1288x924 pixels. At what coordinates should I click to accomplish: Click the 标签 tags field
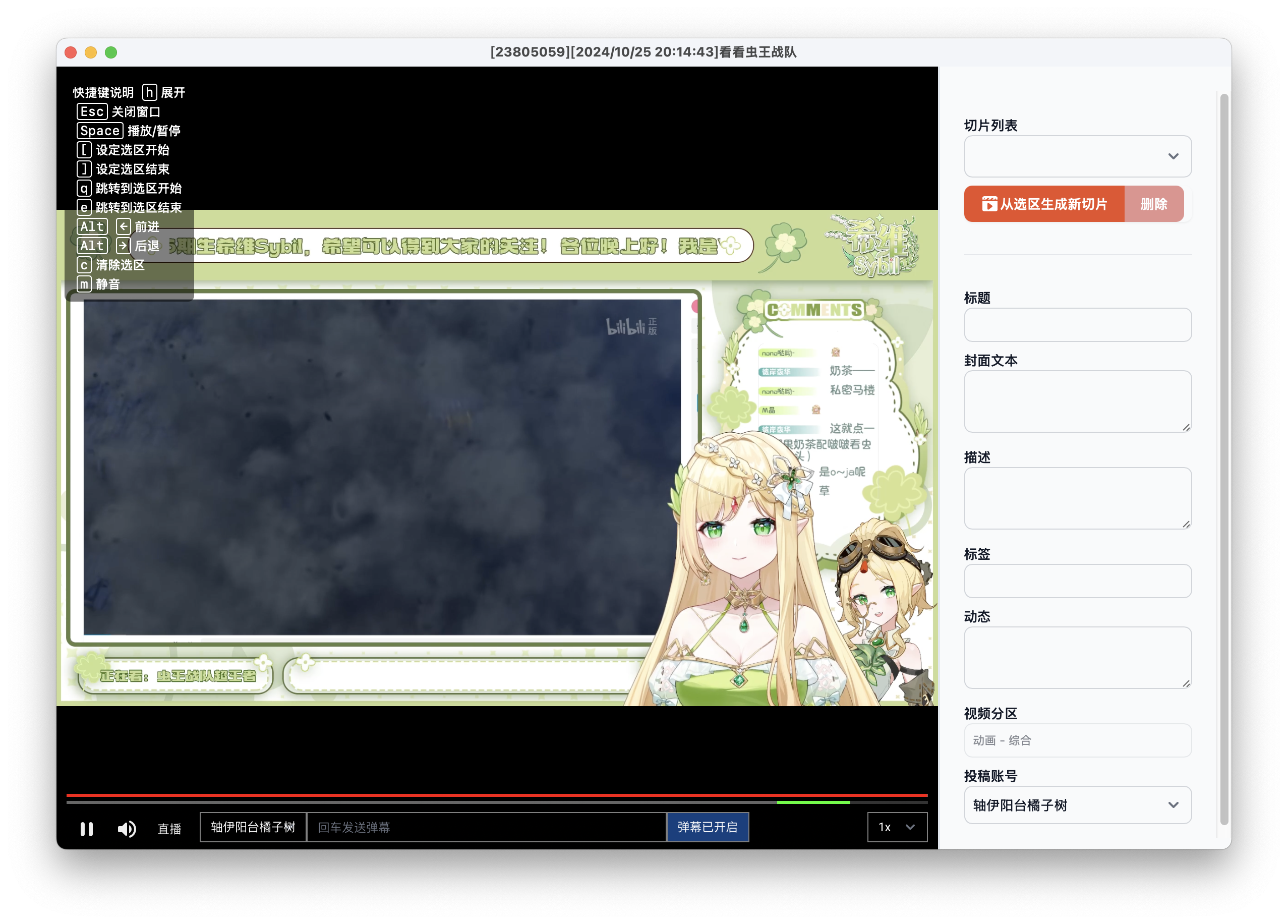[x=1077, y=581]
